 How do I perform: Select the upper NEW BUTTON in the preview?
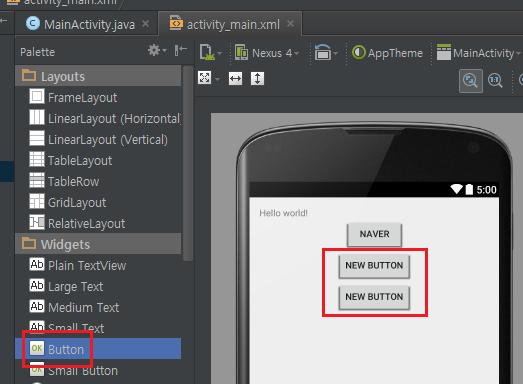(374, 266)
